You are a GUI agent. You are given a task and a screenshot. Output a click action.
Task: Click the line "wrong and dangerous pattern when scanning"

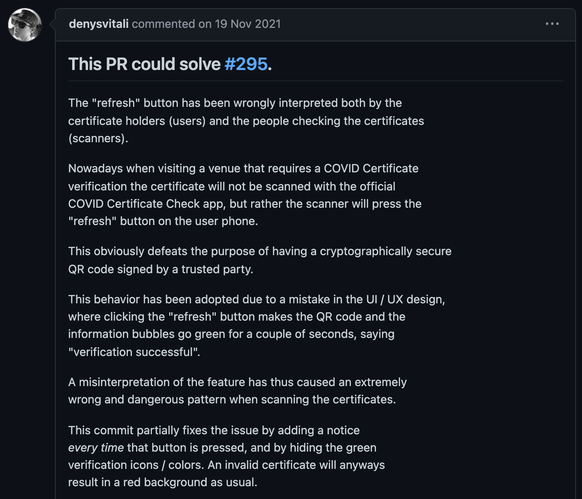tap(232, 400)
